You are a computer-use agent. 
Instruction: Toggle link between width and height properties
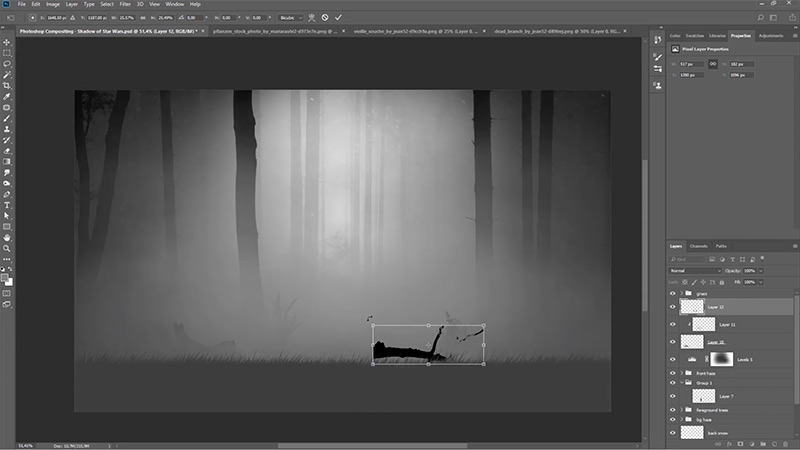[x=713, y=64]
